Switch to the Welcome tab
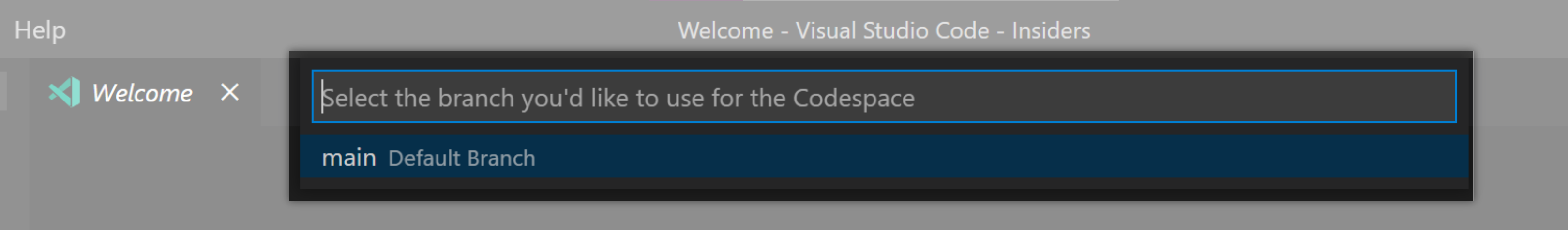The height and width of the screenshot is (230, 1568). (141, 93)
